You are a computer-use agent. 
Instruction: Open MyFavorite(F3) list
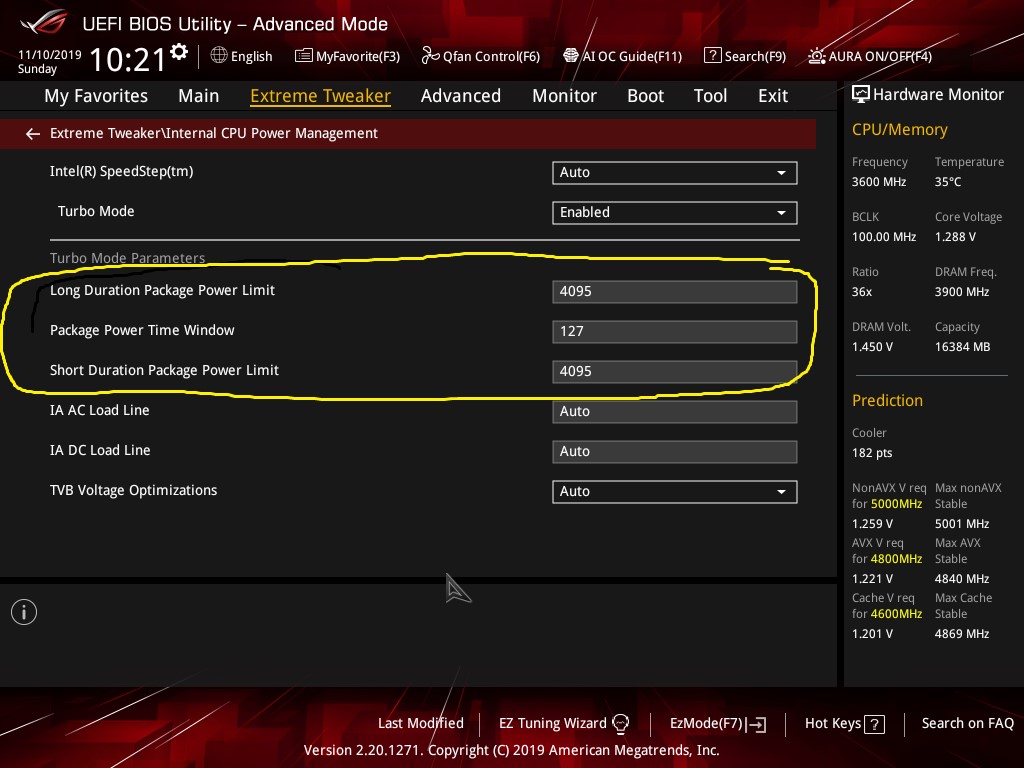tap(347, 56)
